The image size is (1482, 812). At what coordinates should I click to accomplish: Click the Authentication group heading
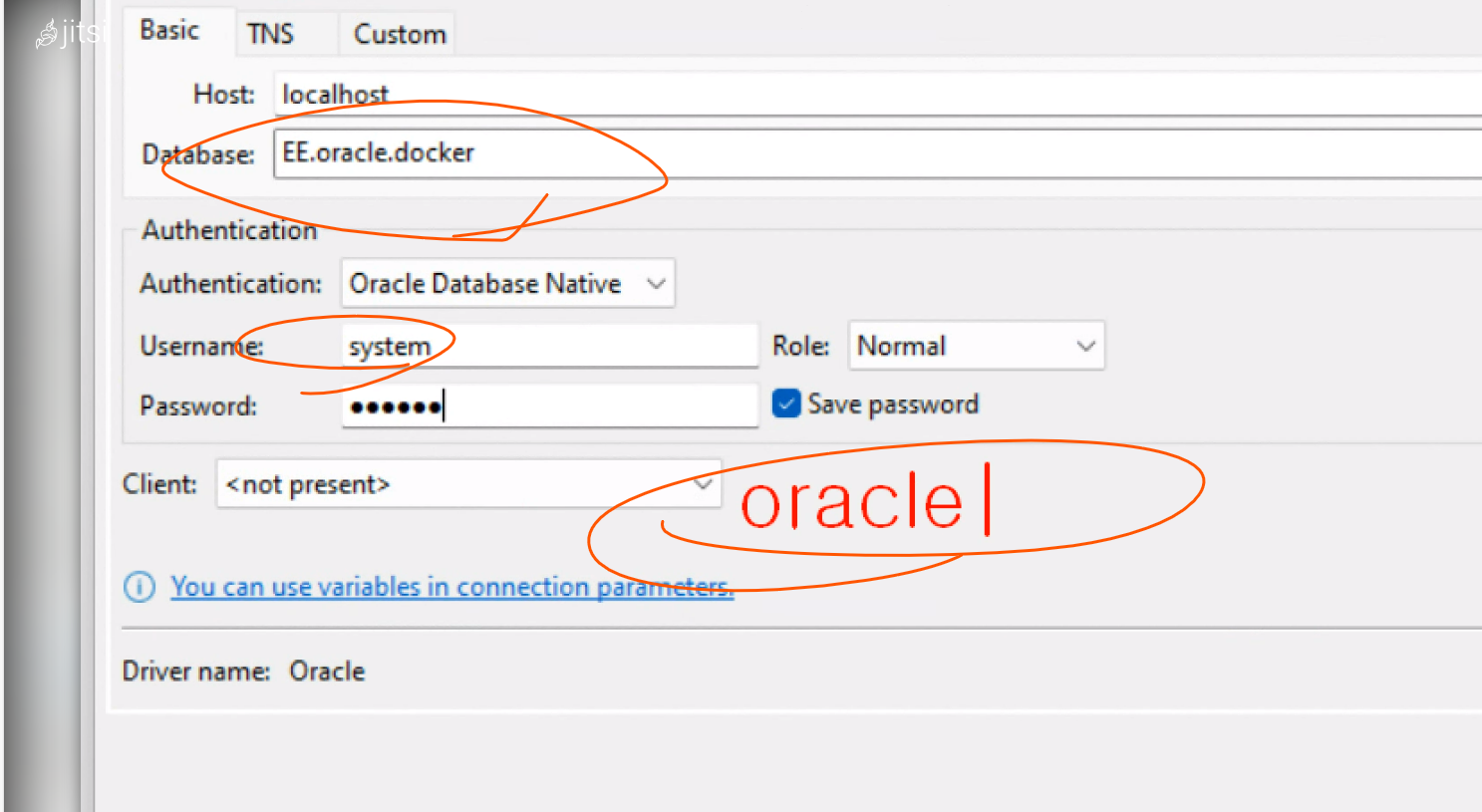(229, 230)
